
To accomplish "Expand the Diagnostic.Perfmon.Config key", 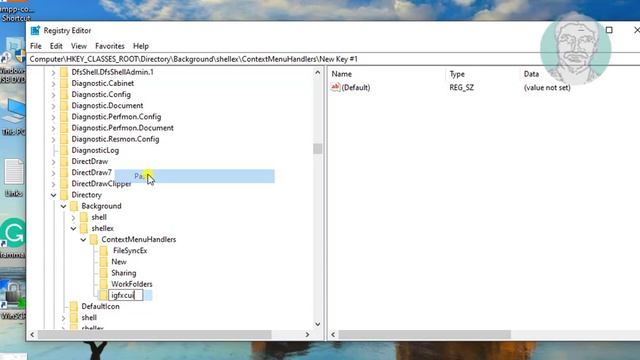I will 53,117.
